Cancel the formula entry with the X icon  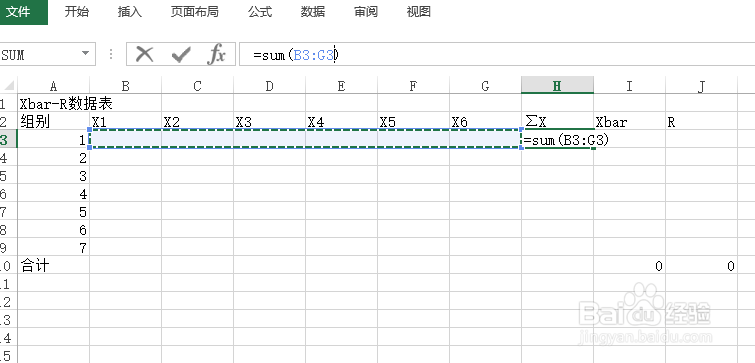(x=144, y=54)
